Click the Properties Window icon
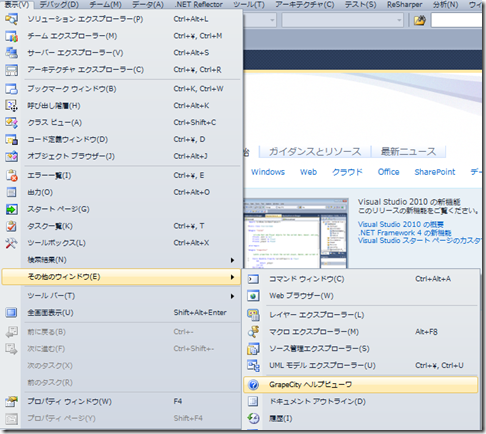This screenshot has width=486, height=434. 11,401
